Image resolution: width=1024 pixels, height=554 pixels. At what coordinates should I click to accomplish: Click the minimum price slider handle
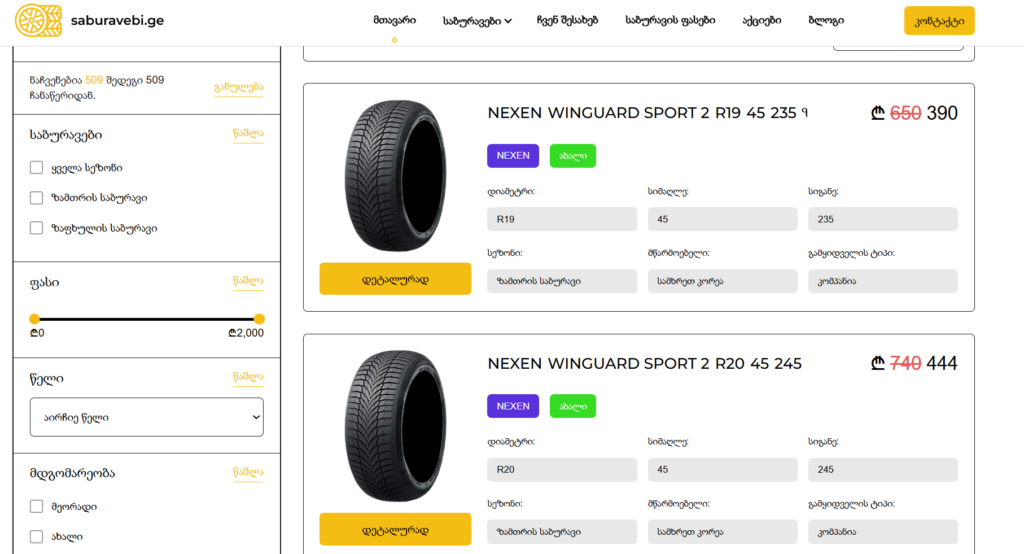coord(35,319)
